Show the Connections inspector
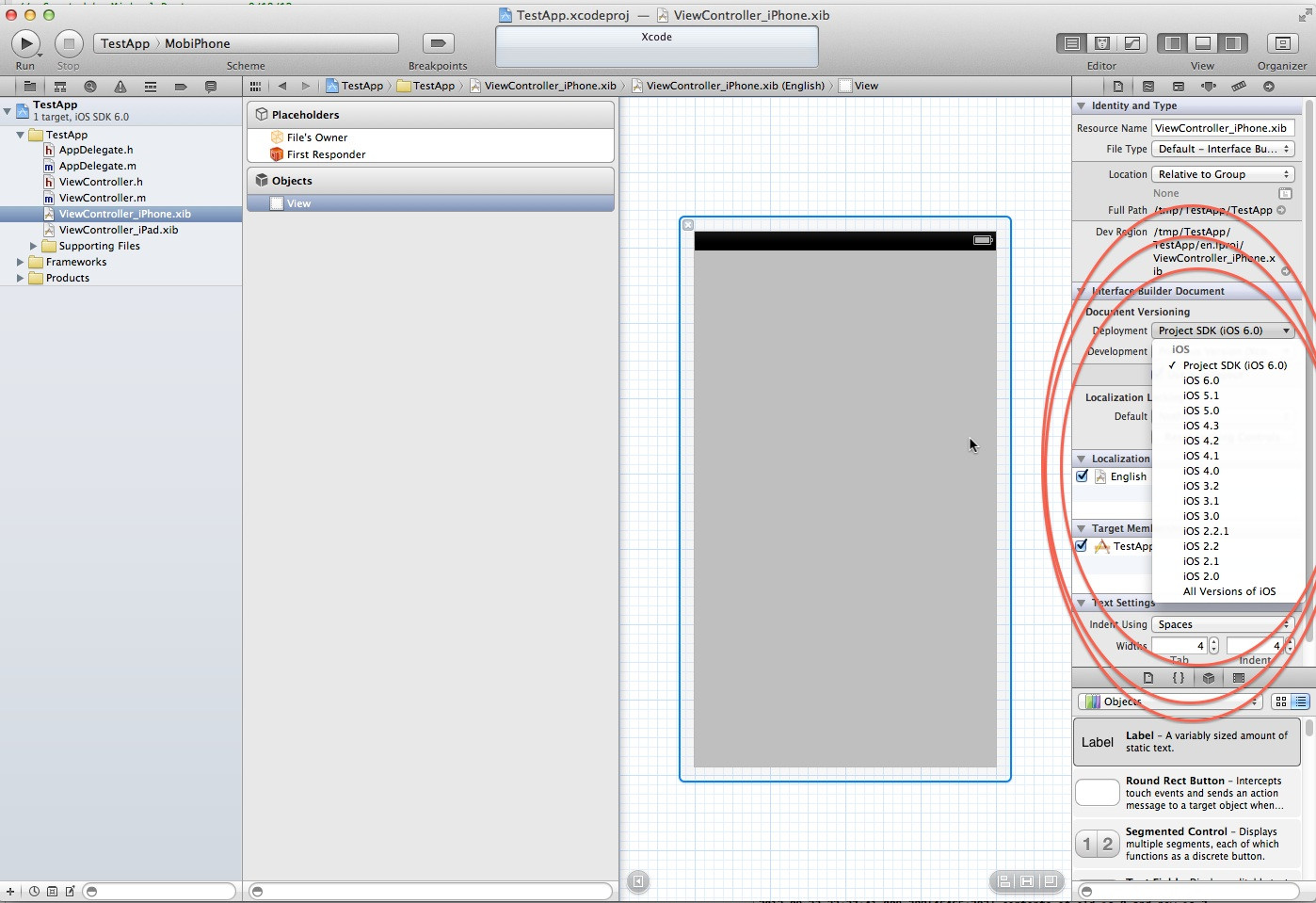 (1269, 86)
